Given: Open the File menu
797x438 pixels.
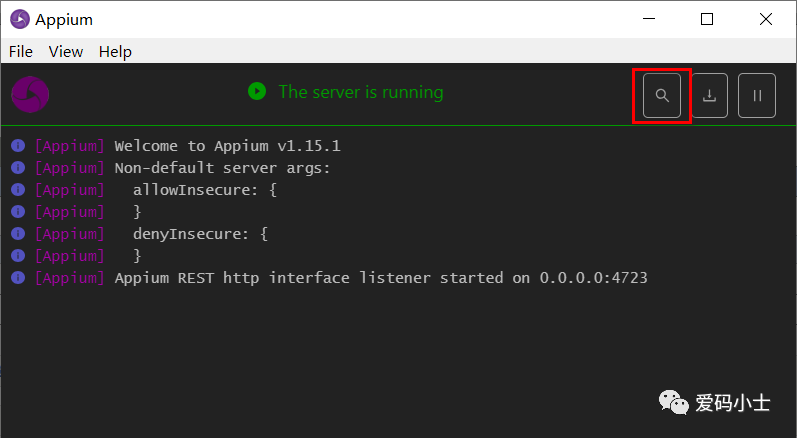Looking at the screenshot, I should 21,51.
